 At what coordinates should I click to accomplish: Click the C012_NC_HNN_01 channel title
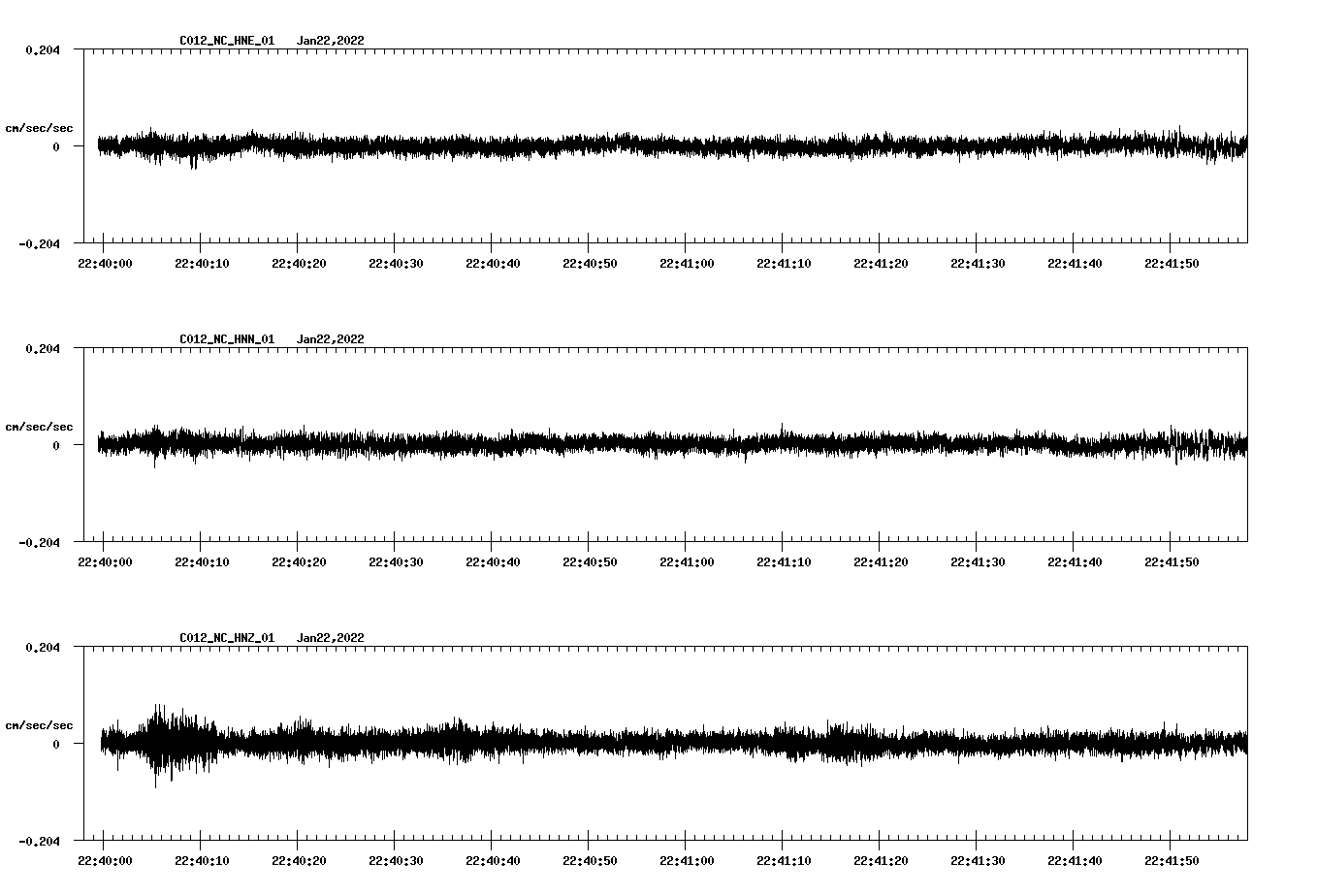[227, 339]
